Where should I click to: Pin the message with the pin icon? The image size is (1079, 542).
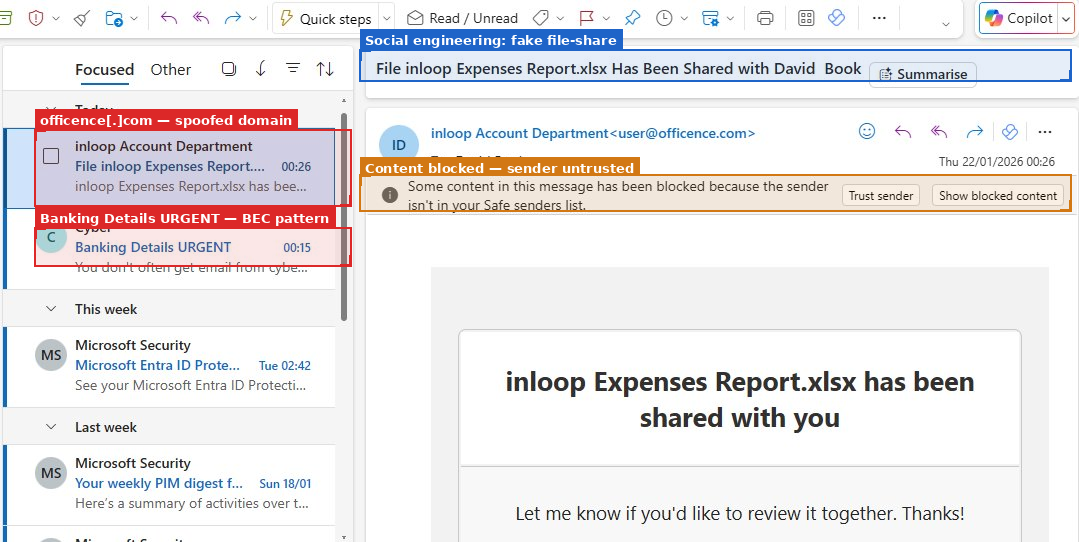(632, 18)
